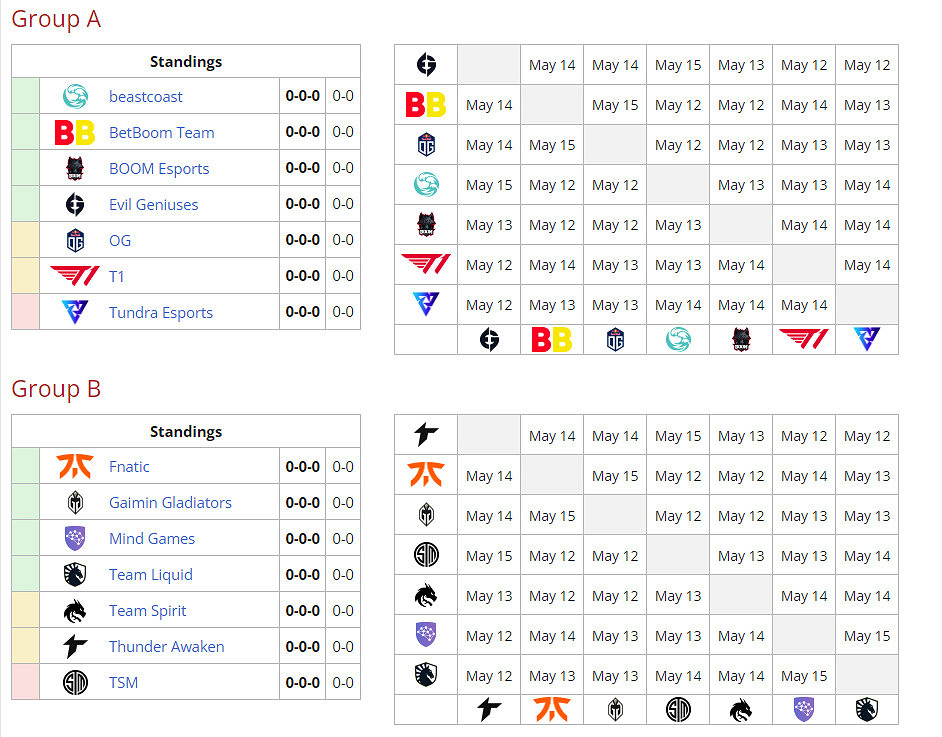Open the Team Liquid name link

coord(150,575)
